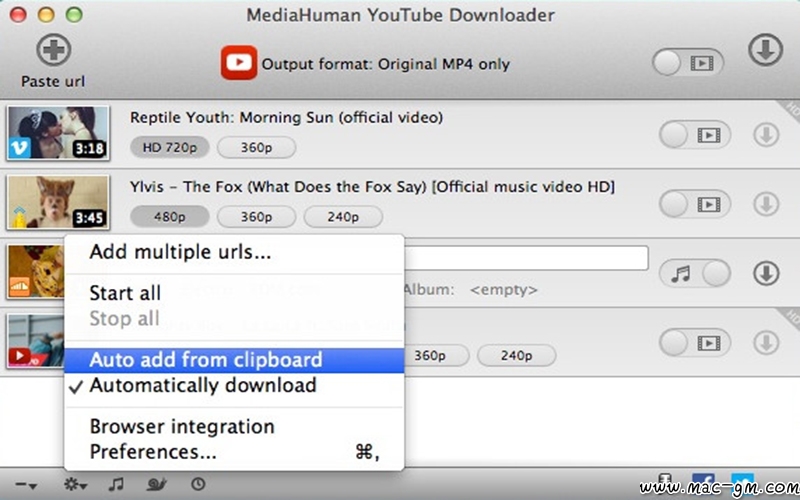Select HD 720p for Reptile Youth

[x=169, y=147]
